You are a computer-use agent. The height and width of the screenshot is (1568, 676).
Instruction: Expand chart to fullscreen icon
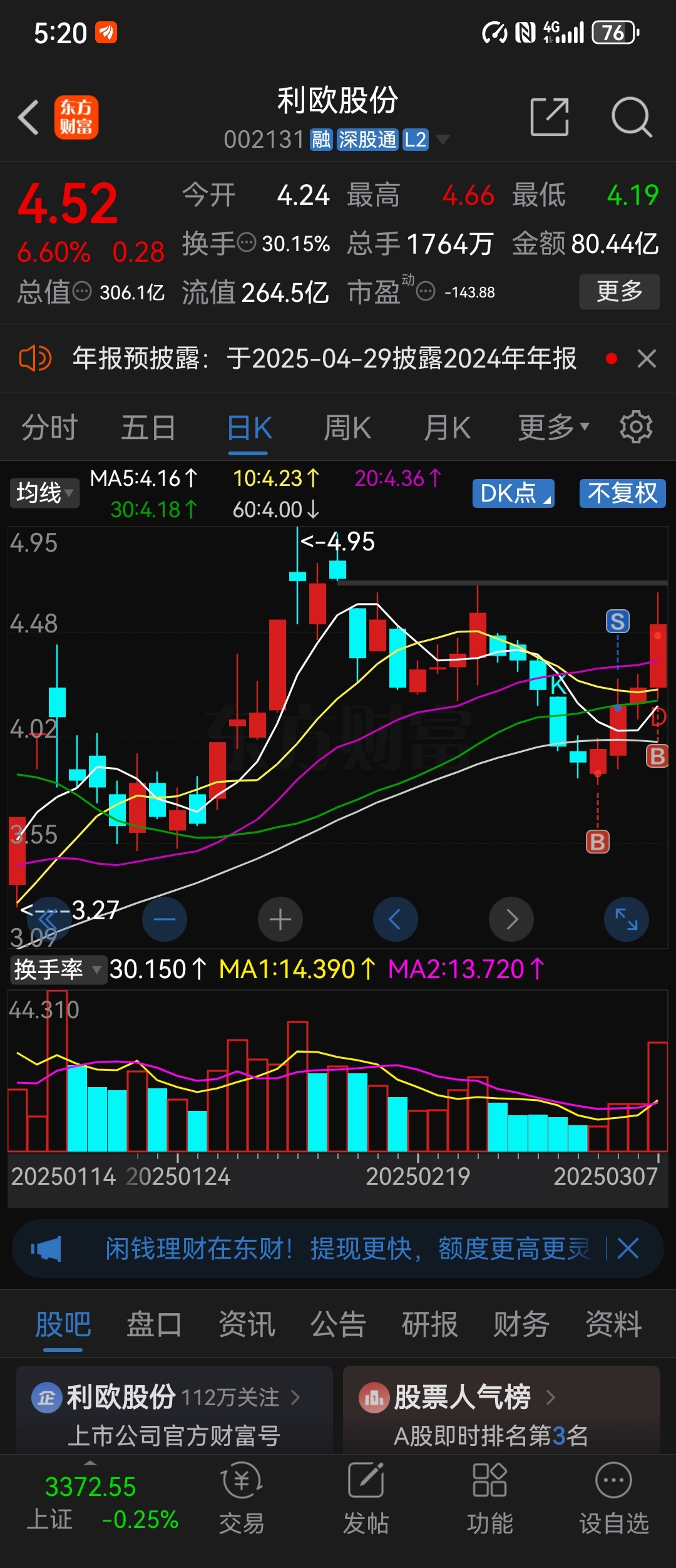click(x=627, y=919)
